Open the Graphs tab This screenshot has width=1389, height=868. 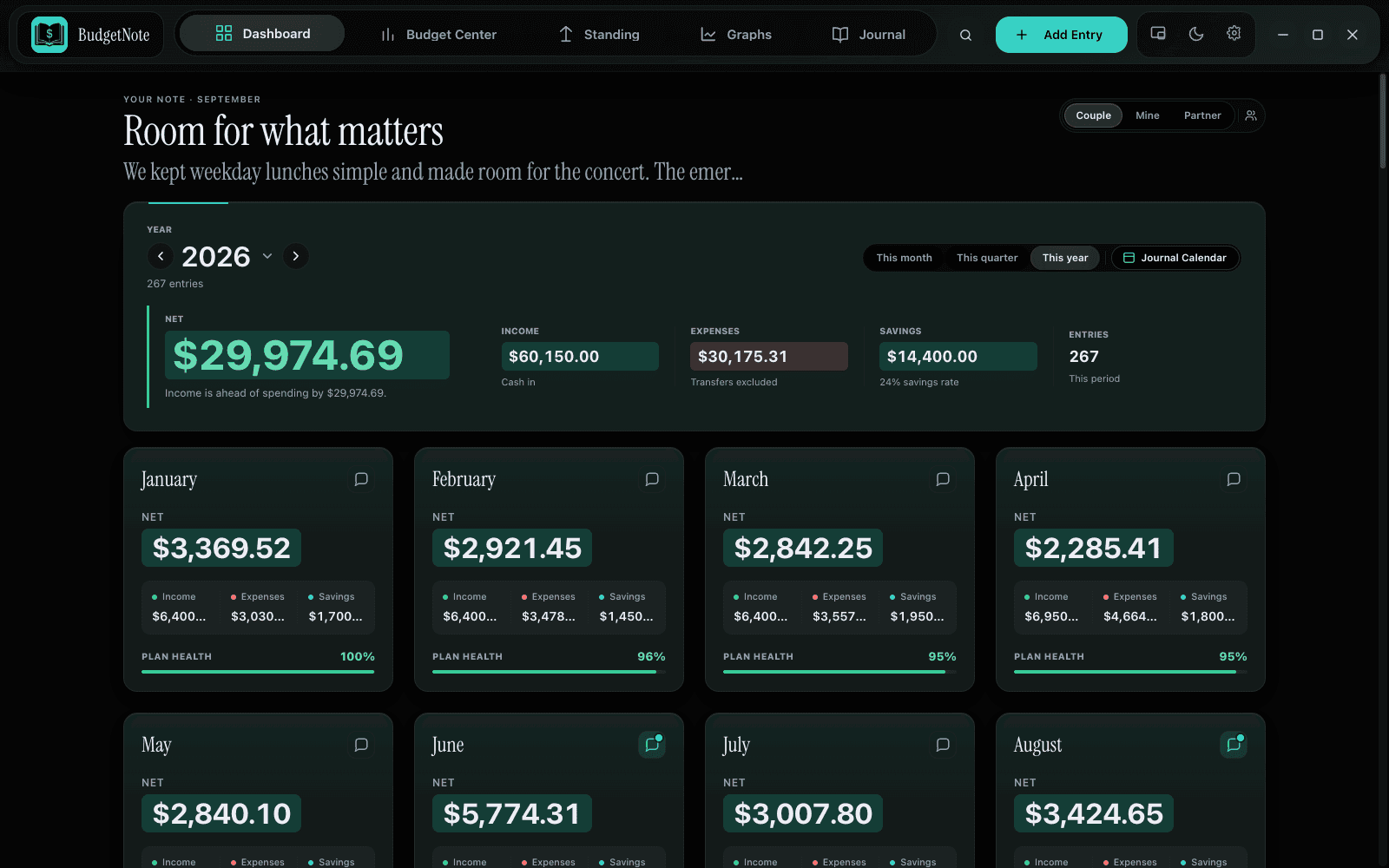(736, 35)
